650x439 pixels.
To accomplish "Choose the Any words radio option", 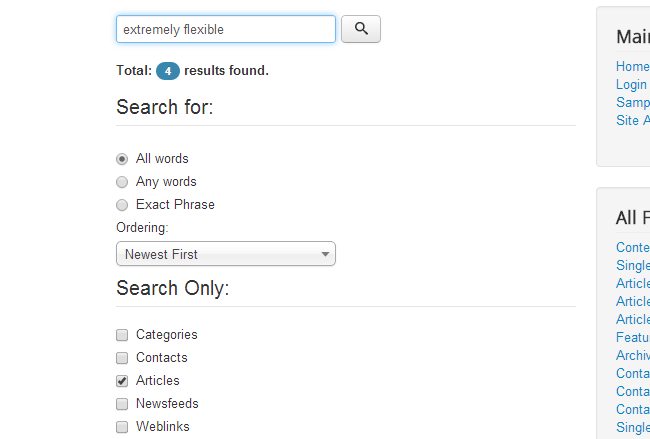I will tap(122, 182).
